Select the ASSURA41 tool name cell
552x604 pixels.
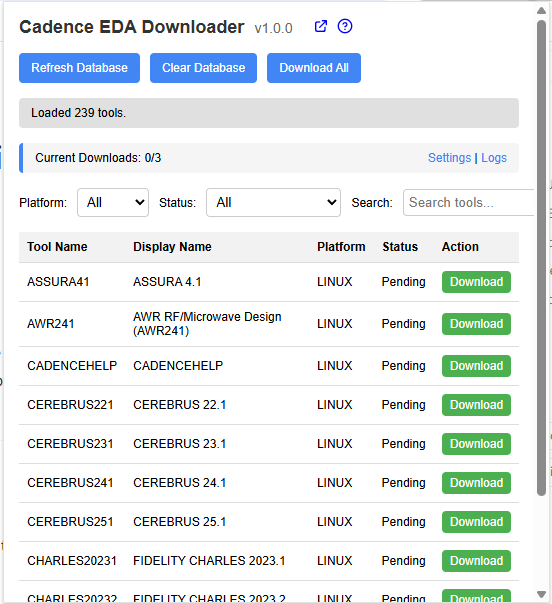[58, 282]
